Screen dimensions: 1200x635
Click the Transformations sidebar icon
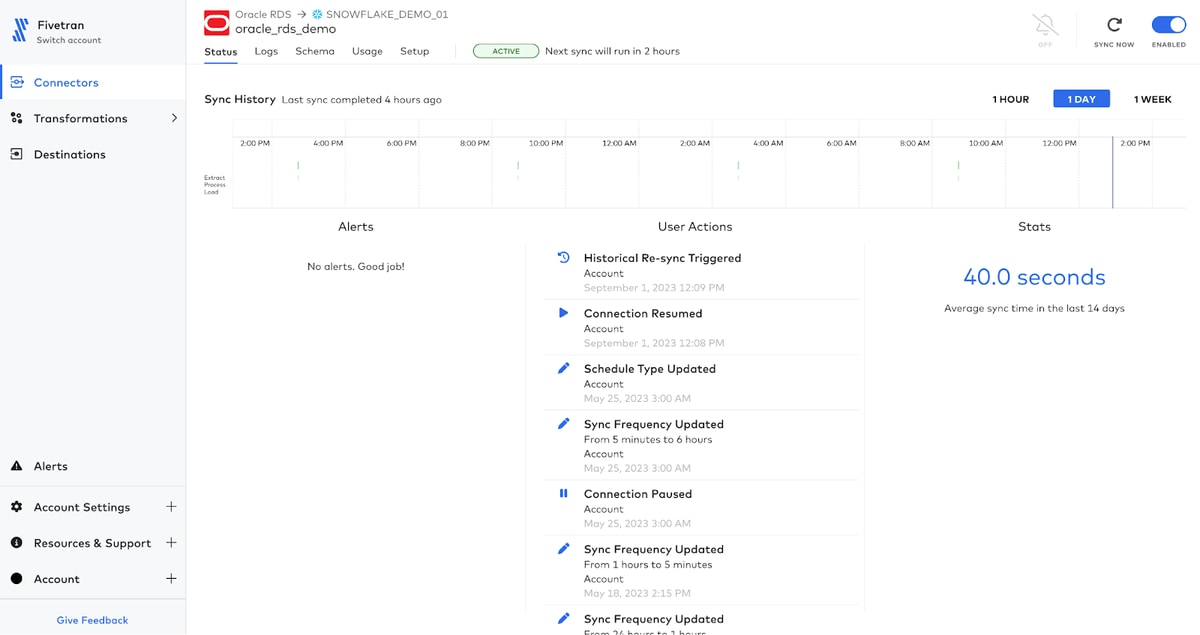point(17,118)
